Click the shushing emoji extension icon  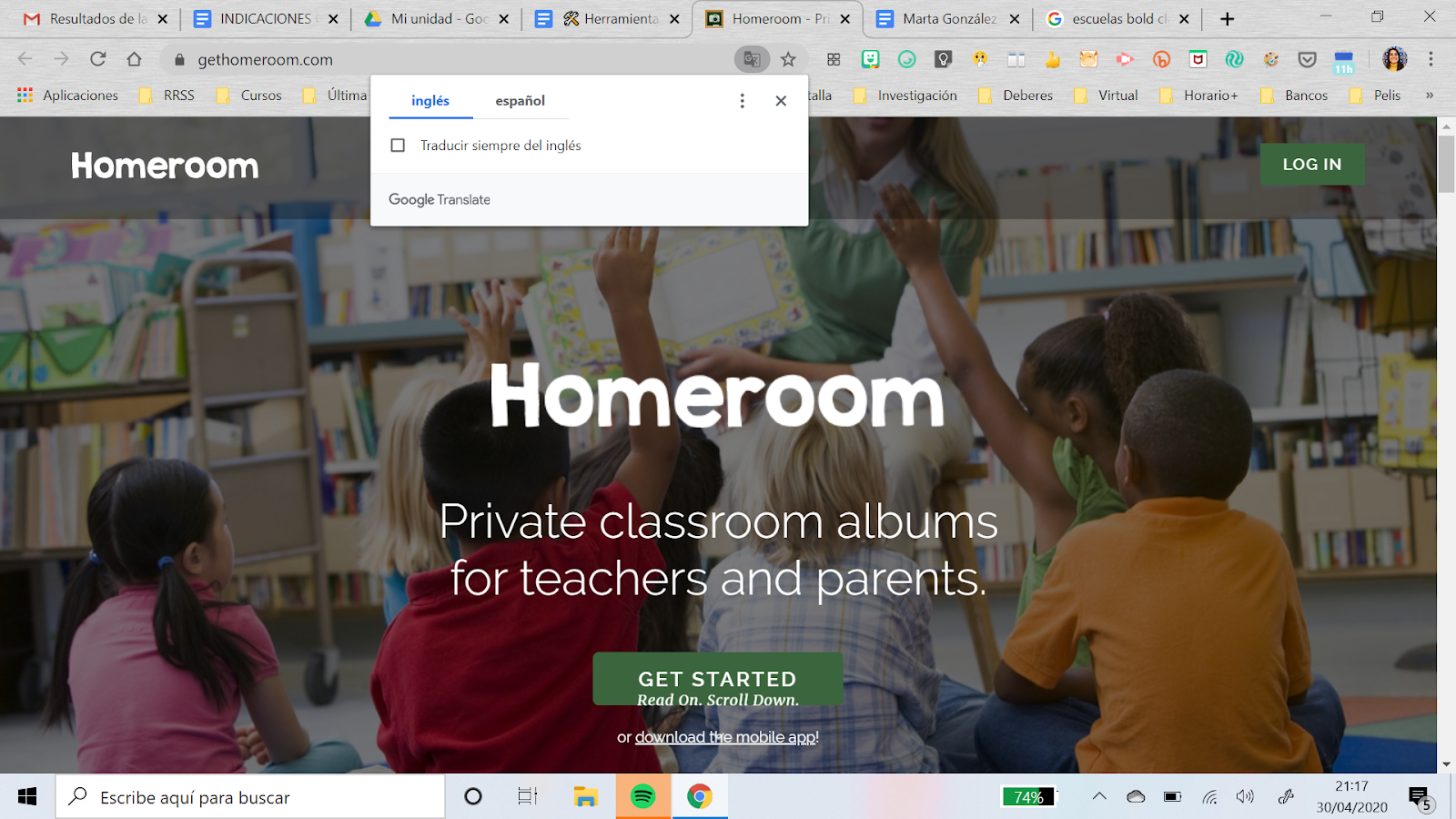[x=980, y=59]
